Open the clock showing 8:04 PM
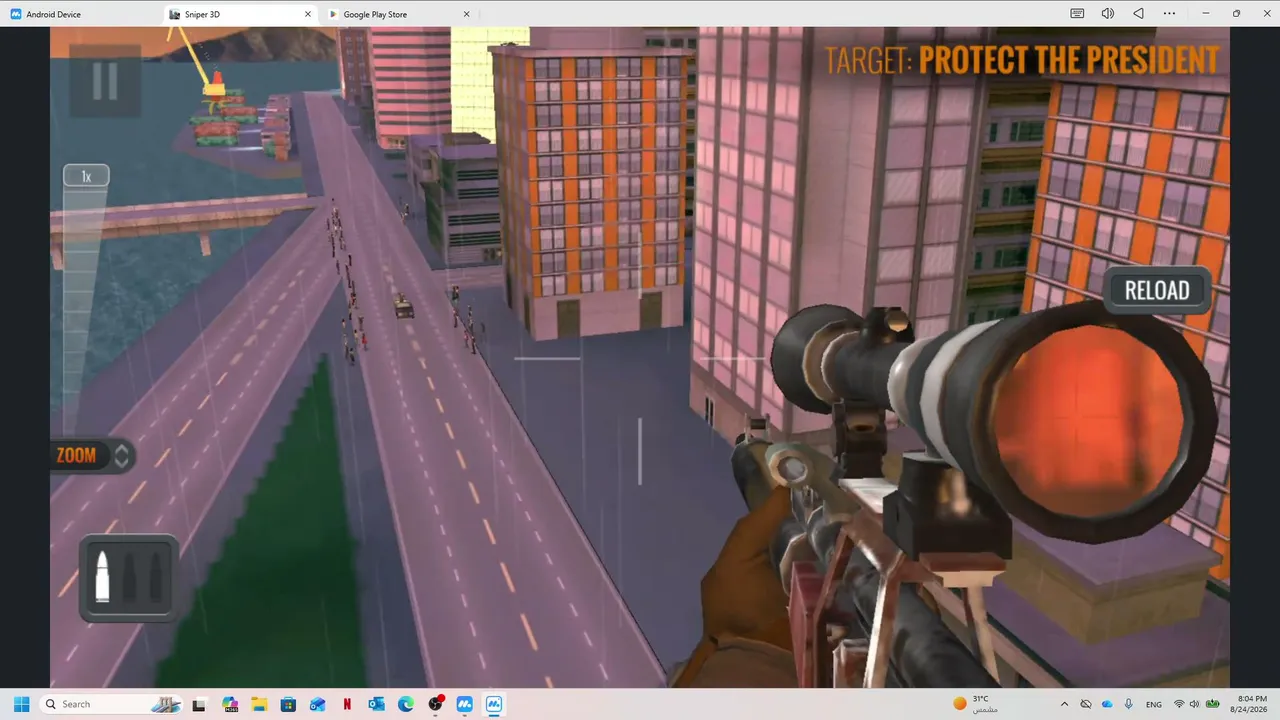 pyautogui.click(x=1251, y=704)
